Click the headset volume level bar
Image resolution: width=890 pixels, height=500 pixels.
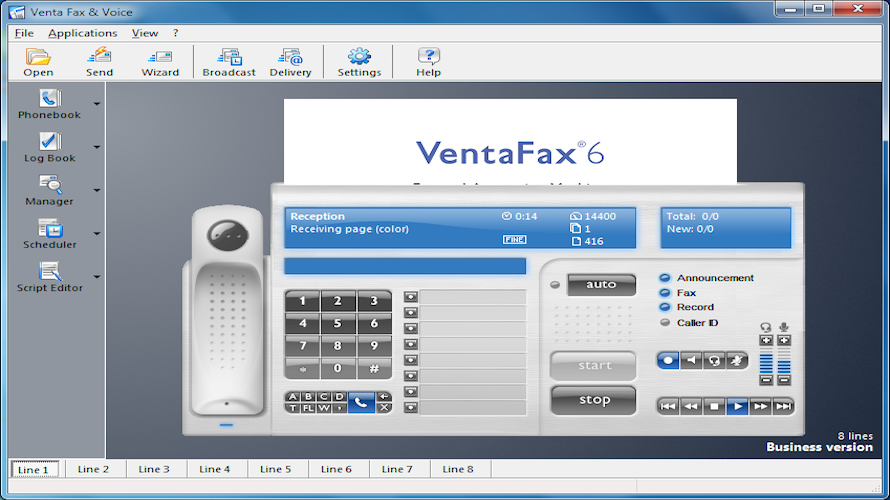tap(766, 360)
